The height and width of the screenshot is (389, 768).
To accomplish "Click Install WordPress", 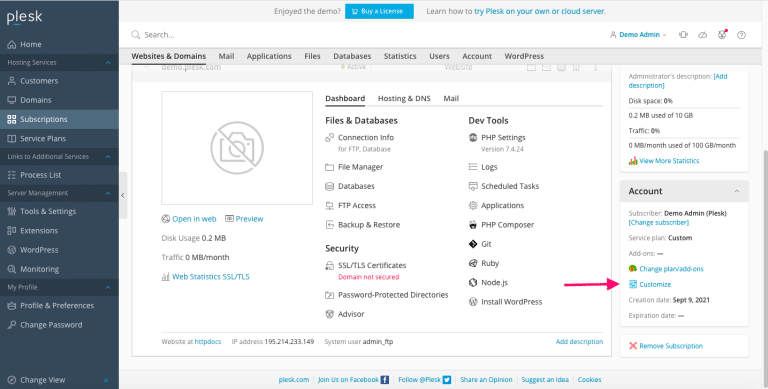I will tap(511, 302).
